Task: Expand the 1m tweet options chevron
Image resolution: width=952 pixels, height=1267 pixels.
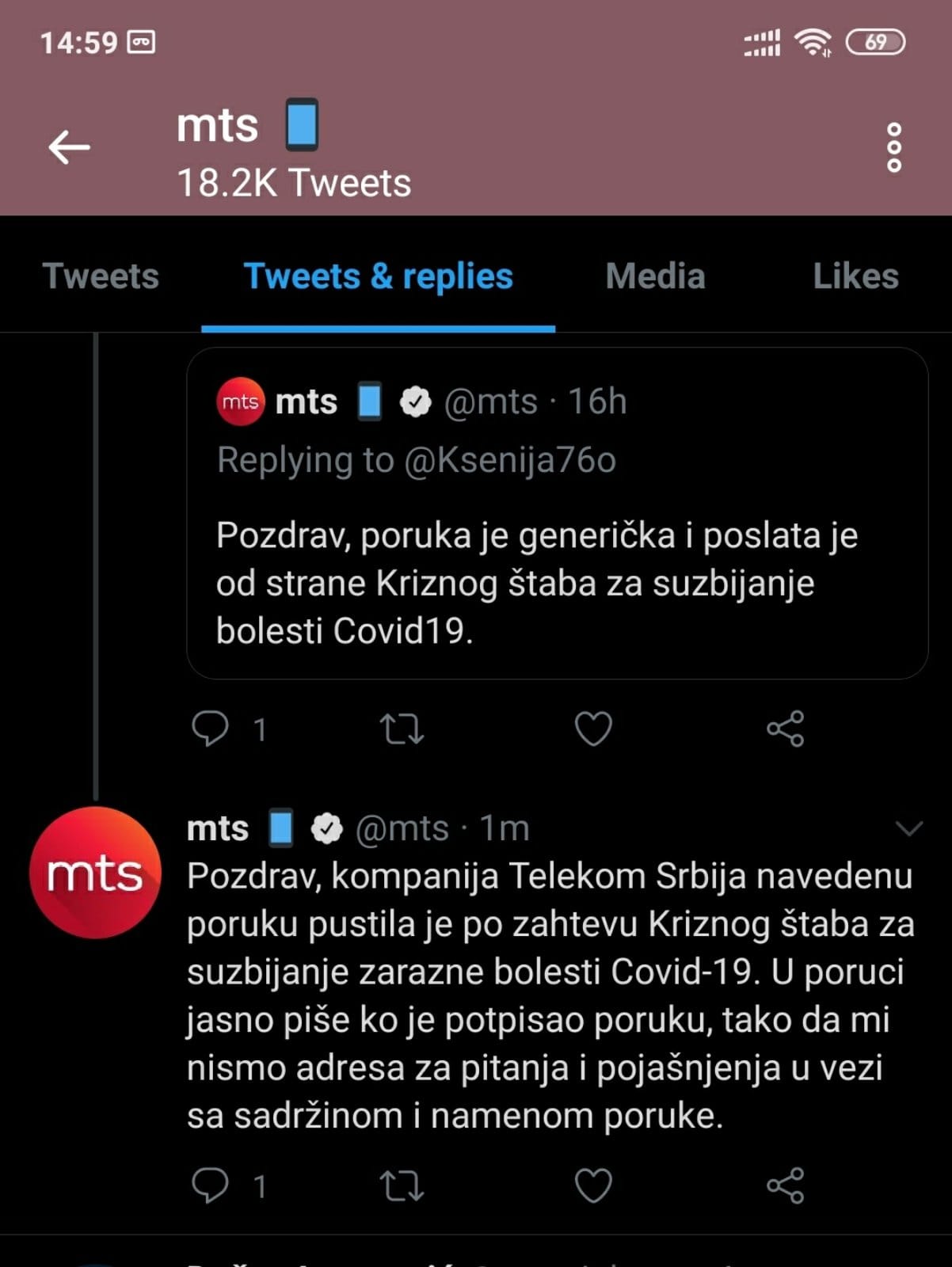Action: click(x=908, y=828)
